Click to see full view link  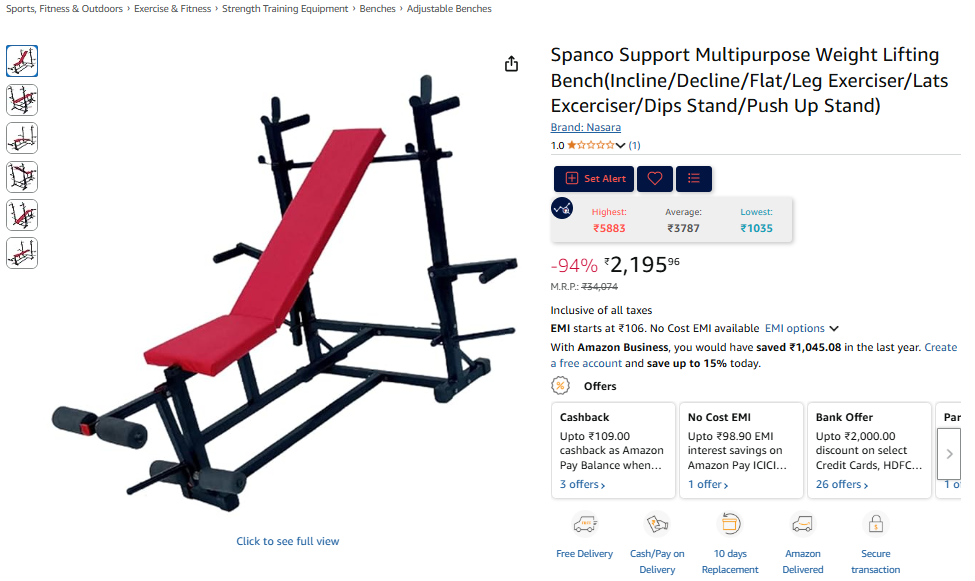pos(288,541)
